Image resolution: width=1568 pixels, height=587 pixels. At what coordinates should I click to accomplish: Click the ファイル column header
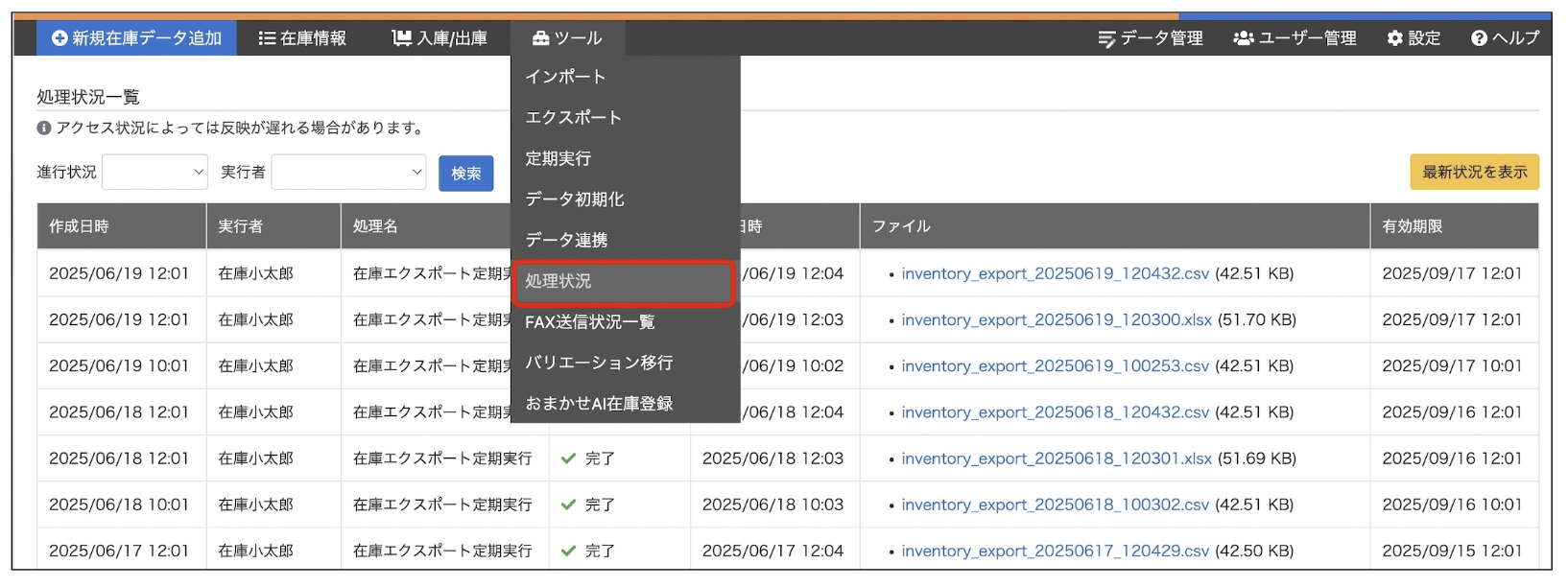pyautogui.click(x=1115, y=226)
